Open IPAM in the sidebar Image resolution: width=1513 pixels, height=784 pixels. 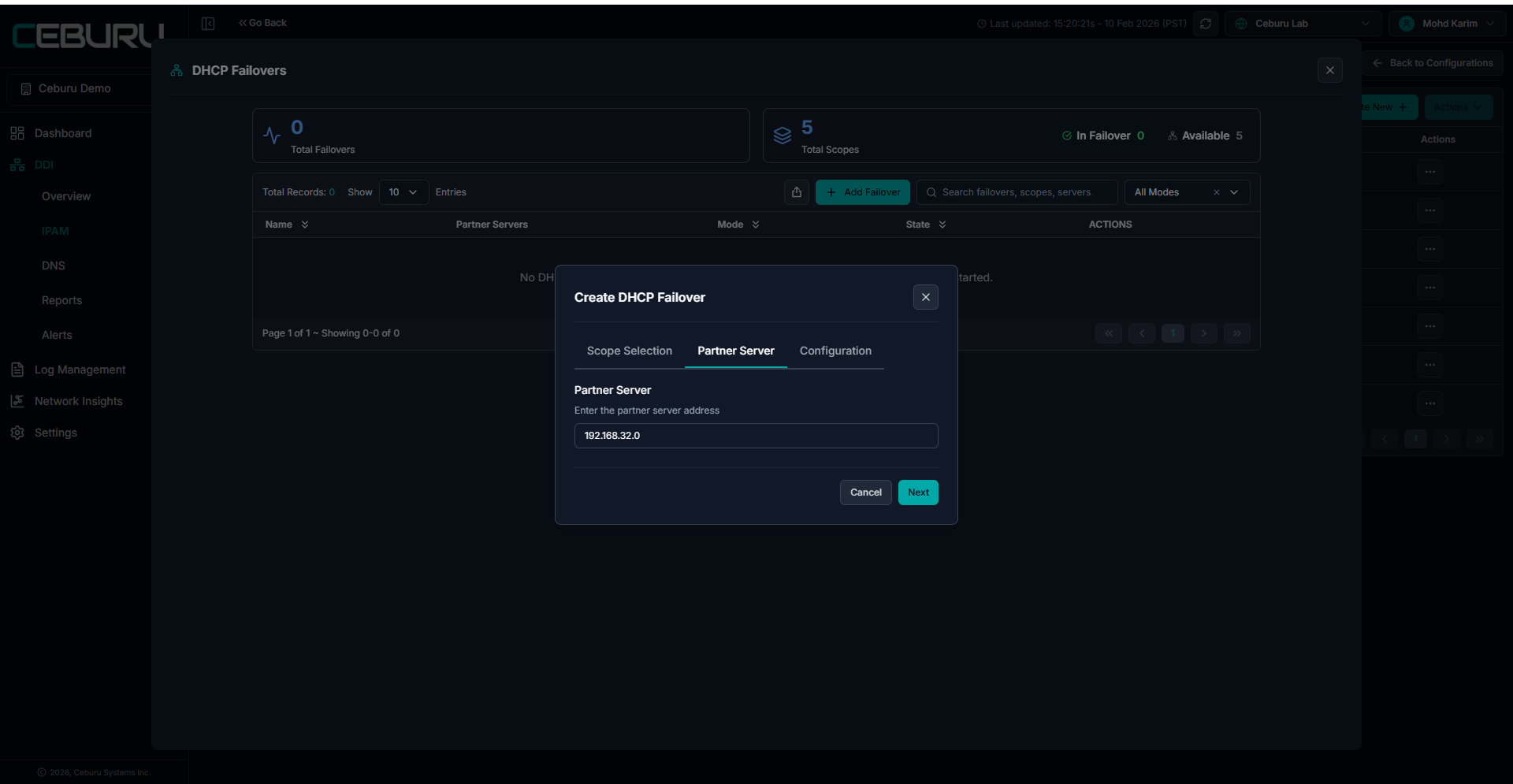pyautogui.click(x=55, y=231)
